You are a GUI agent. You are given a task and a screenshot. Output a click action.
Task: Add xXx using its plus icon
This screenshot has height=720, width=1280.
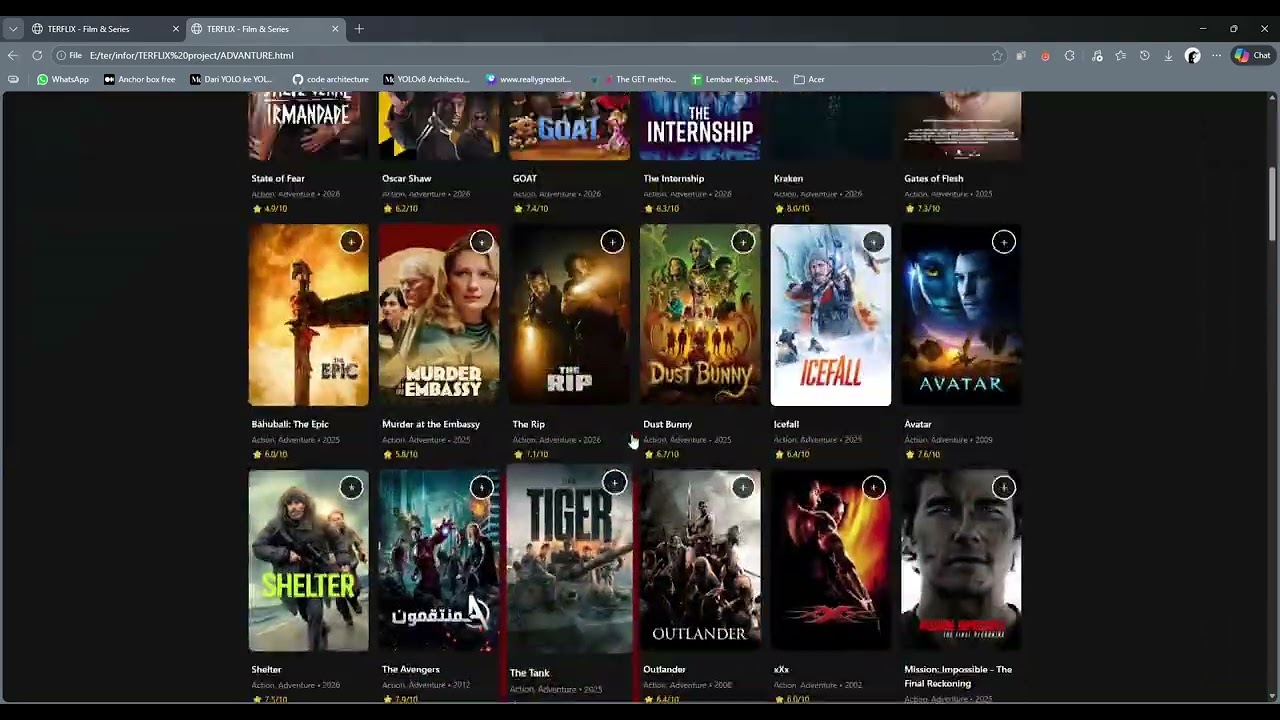point(873,487)
